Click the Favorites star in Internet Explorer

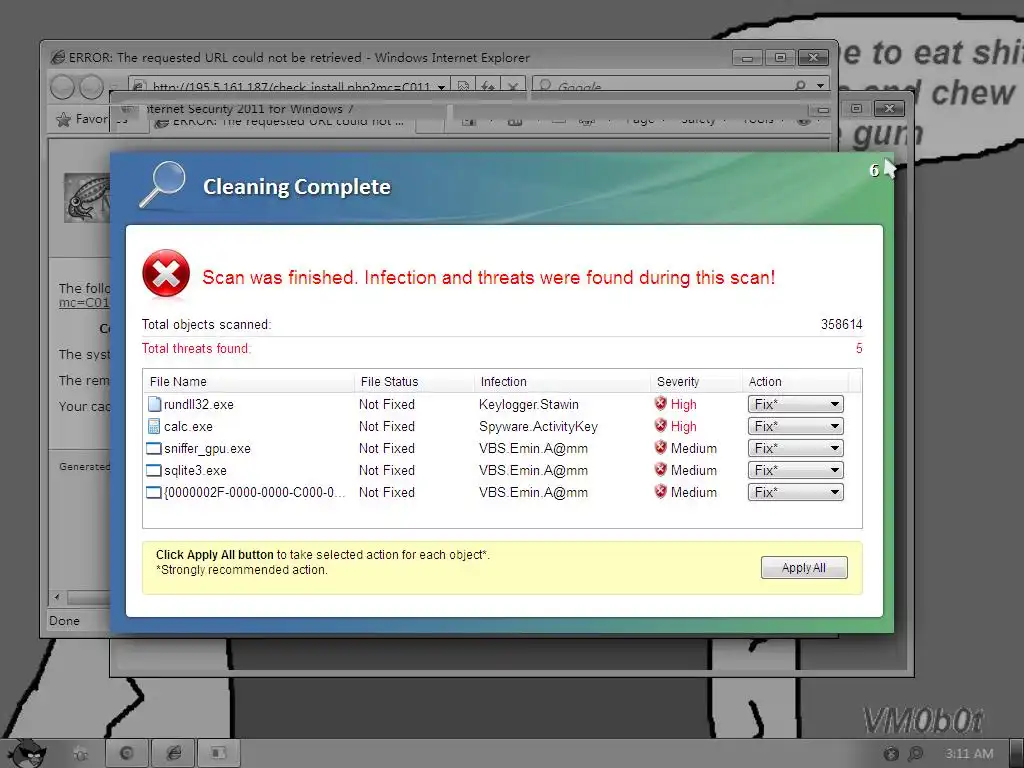click(63, 119)
